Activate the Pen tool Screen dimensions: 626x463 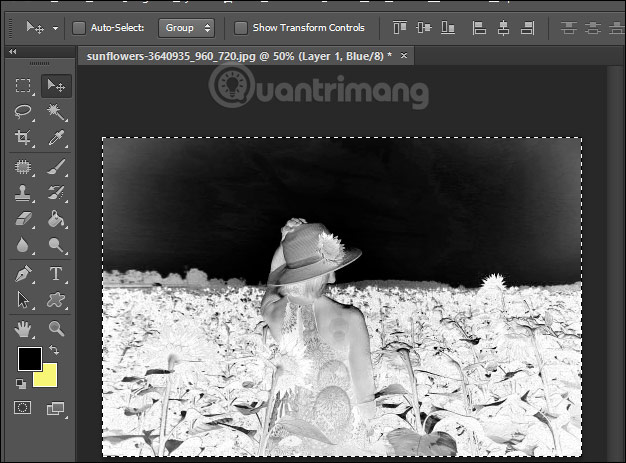click(23, 273)
